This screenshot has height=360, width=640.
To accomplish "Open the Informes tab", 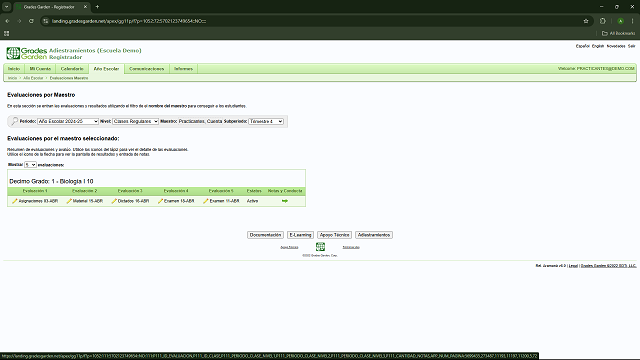I will click(183, 69).
